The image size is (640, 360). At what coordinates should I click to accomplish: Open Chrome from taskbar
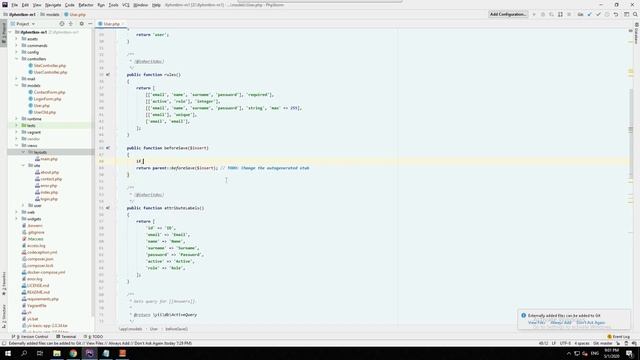pos(73,353)
